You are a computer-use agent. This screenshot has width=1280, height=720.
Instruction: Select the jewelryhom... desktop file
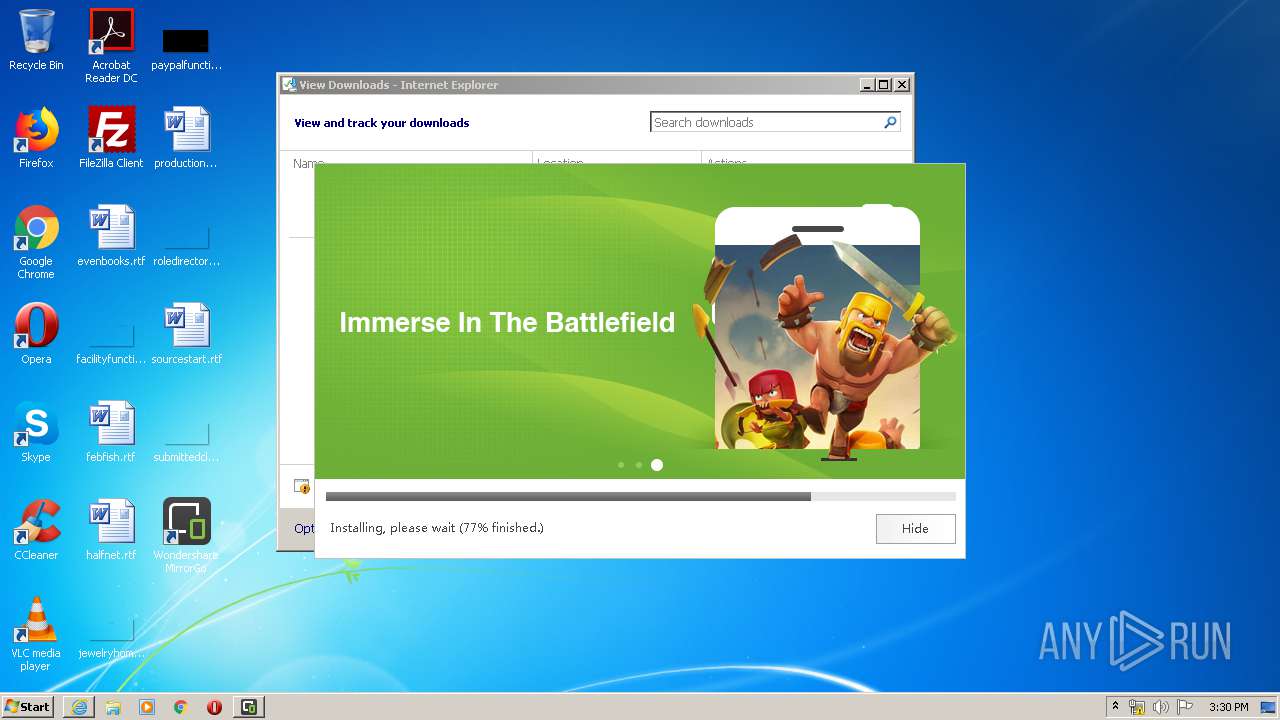pos(111,640)
